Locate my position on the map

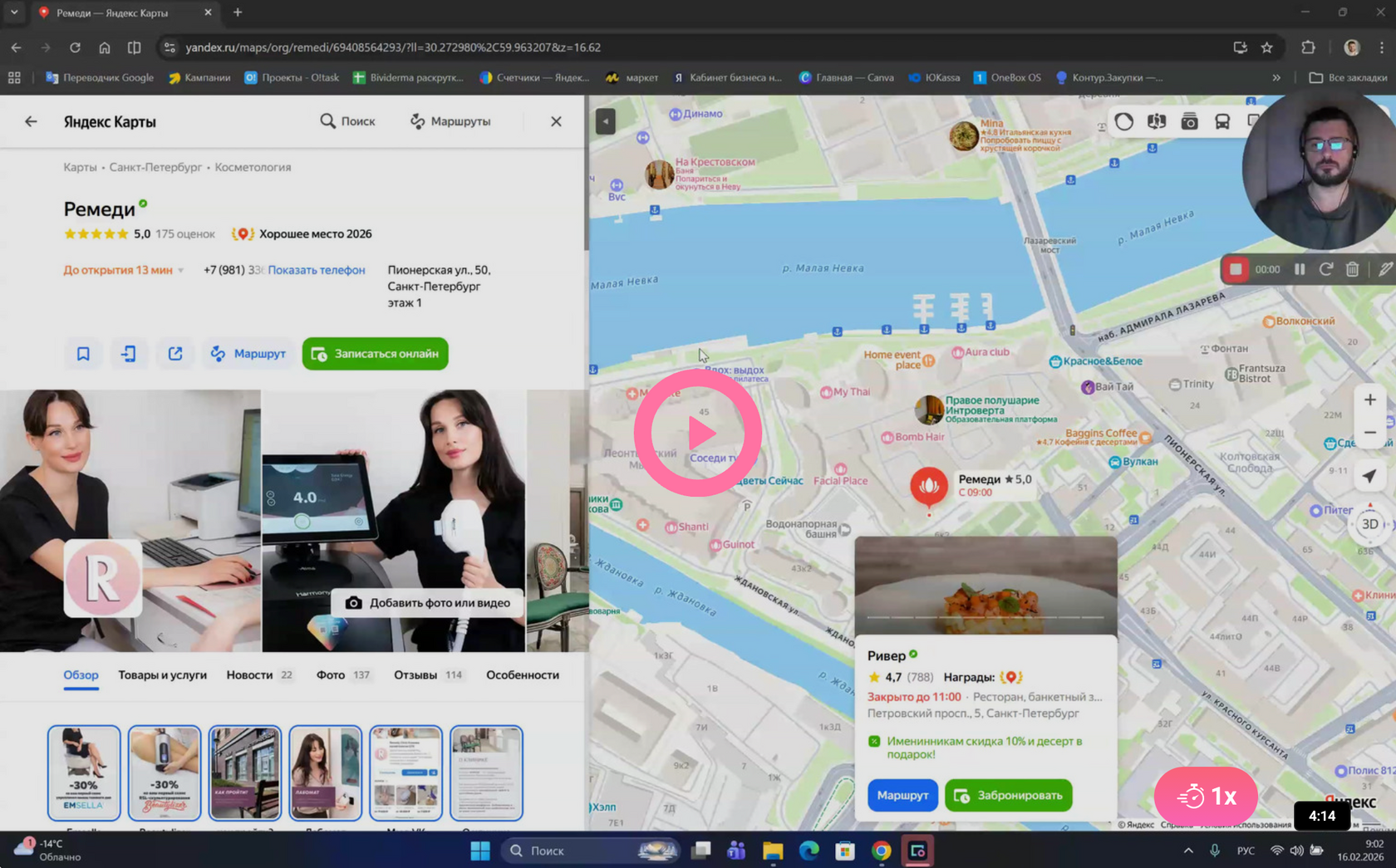(1370, 476)
